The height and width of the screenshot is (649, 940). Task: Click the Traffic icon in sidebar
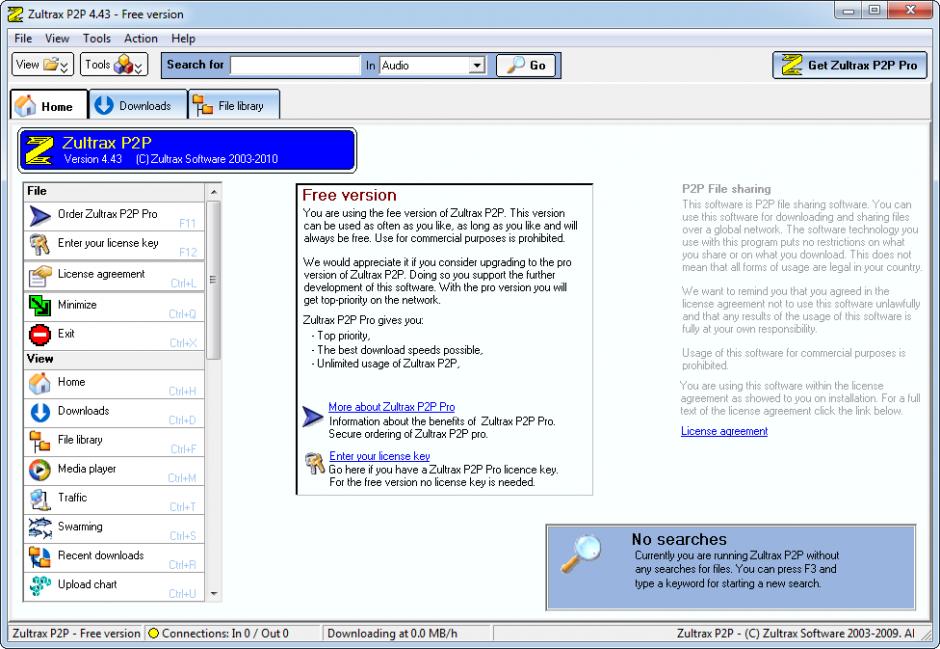click(x=40, y=499)
